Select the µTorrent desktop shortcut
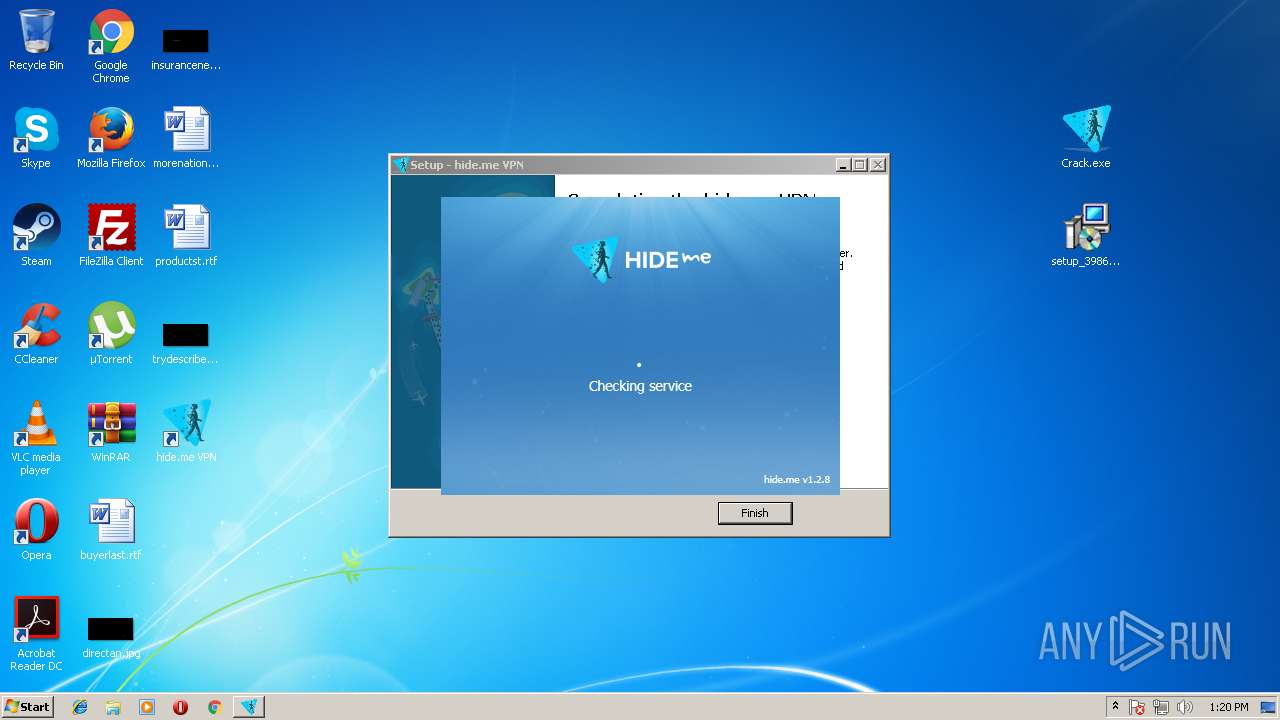 point(111,335)
